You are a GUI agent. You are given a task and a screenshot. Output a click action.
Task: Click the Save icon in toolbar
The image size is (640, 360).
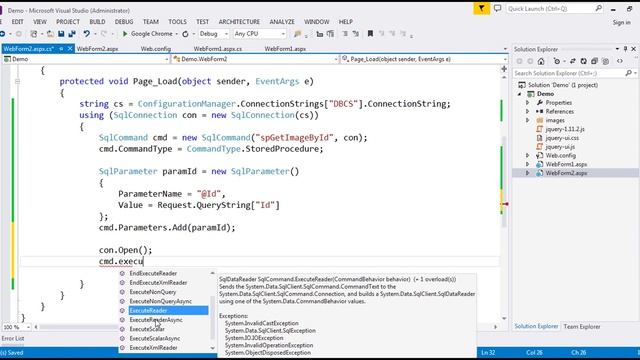[x=61, y=34]
